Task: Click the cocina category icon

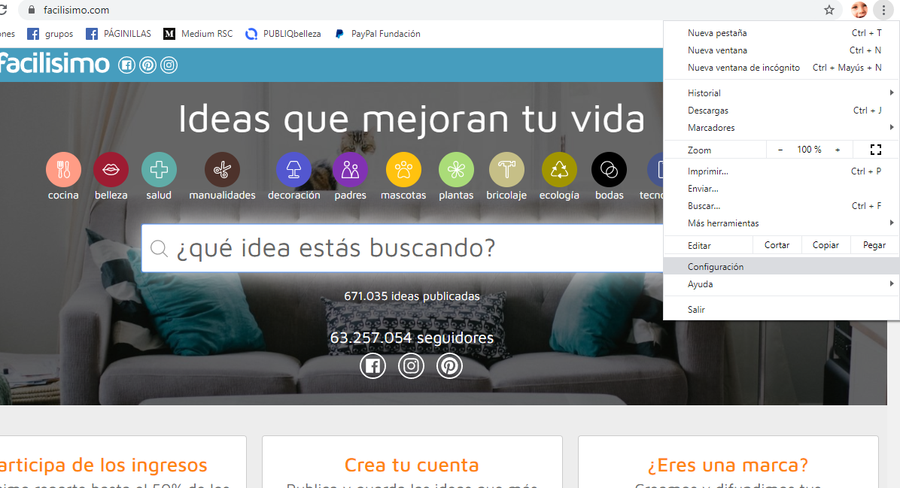Action: pos(63,170)
